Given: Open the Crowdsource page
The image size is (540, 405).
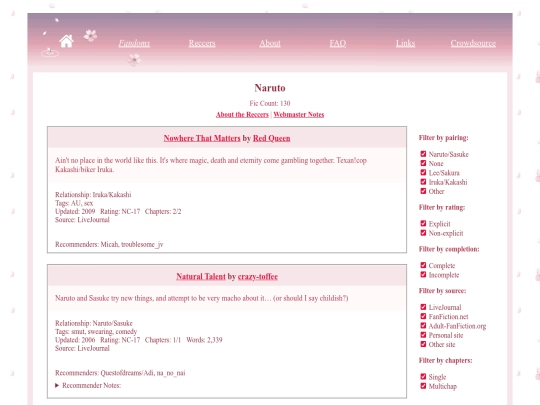Looking at the screenshot, I should pyautogui.click(x=473, y=43).
